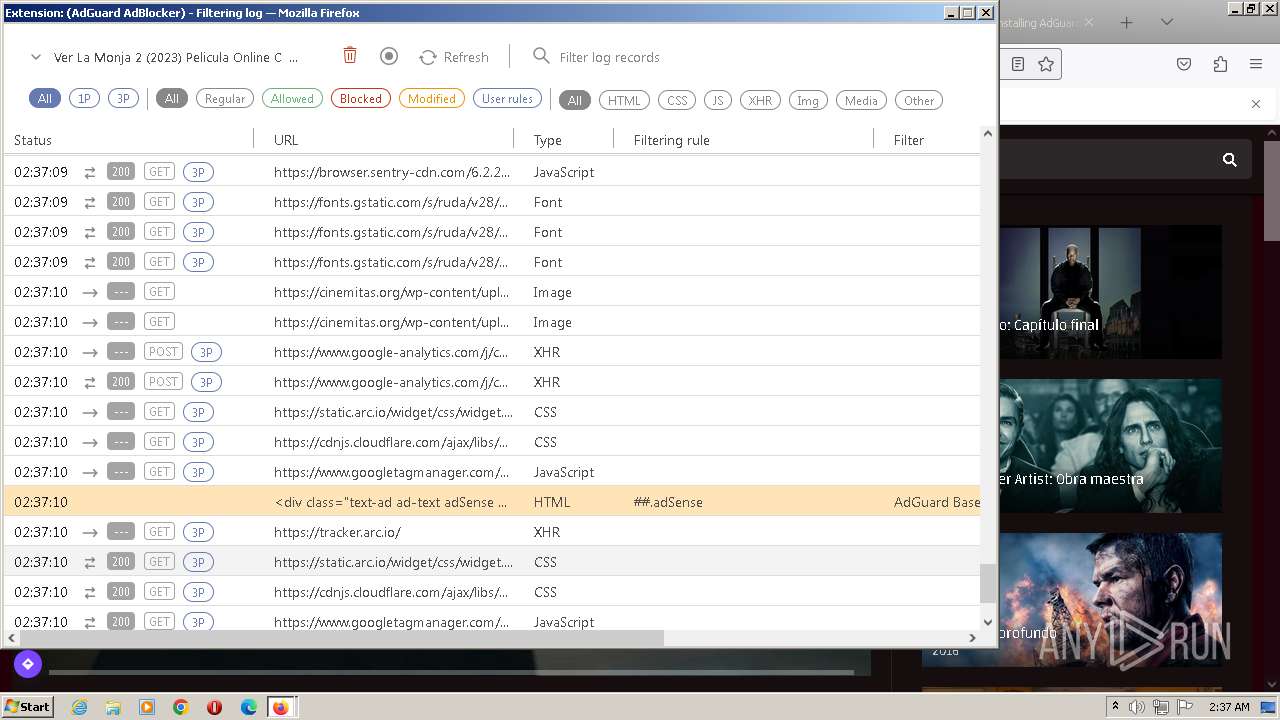Open the list all tabs dropdown in Firefox
Image resolution: width=1280 pixels, height=720 pixels.
pos(1169,22)
